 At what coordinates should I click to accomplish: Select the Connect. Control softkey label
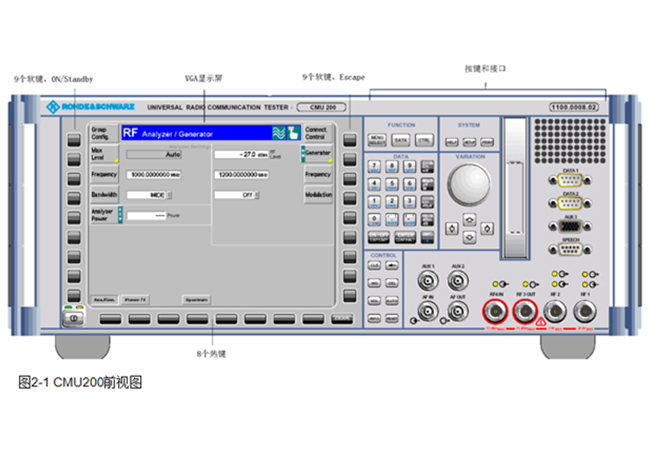coord(318,133)
